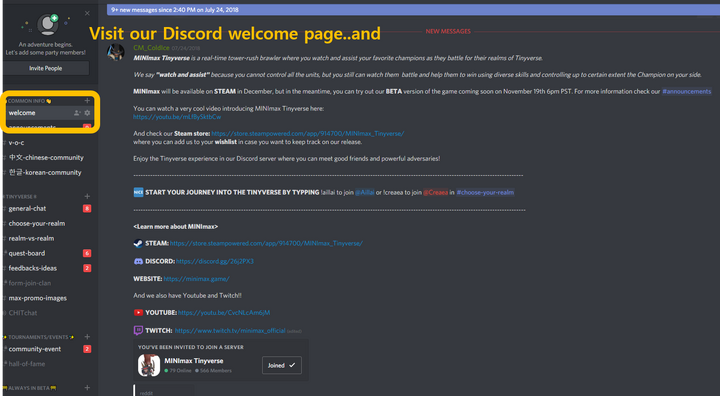Collapse the COMMON INFO category
The height and width of the screenshot is (396, 720).
pos(28,101)
